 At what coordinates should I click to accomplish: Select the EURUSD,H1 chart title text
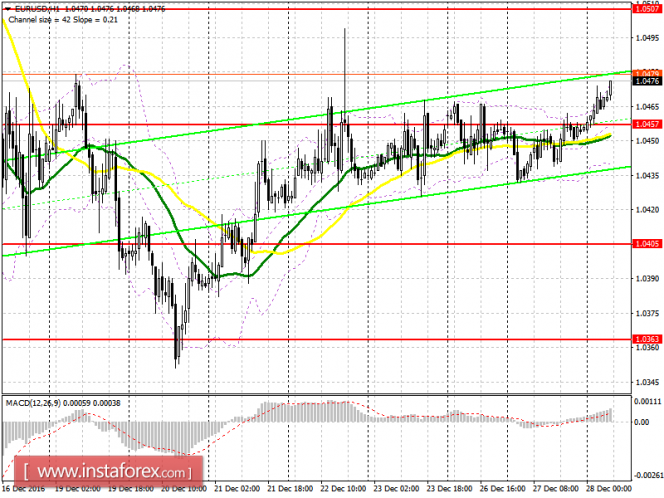pyautogui.click(x=38, y=8)
